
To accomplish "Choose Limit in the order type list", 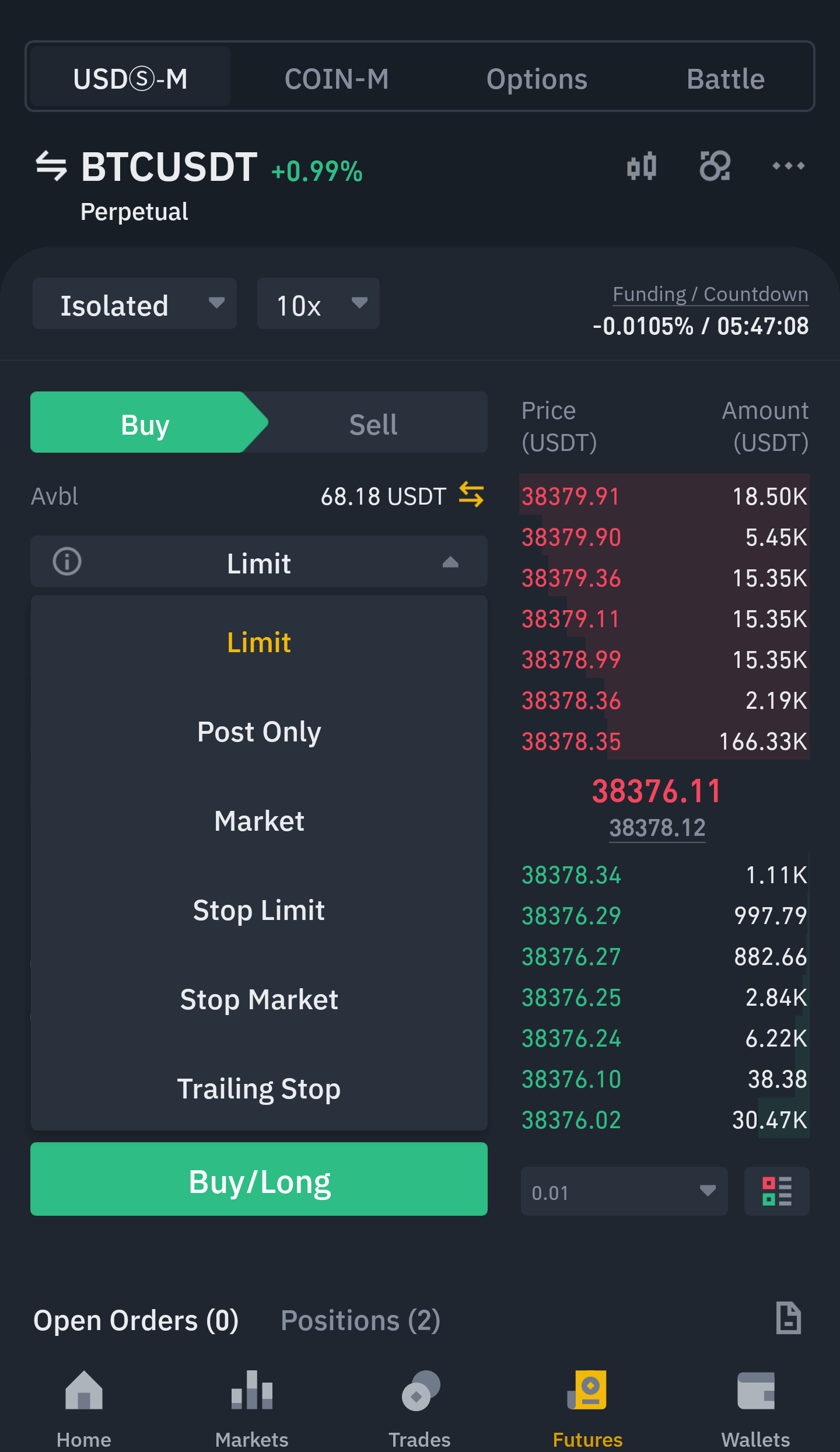I will pos(259,642).
